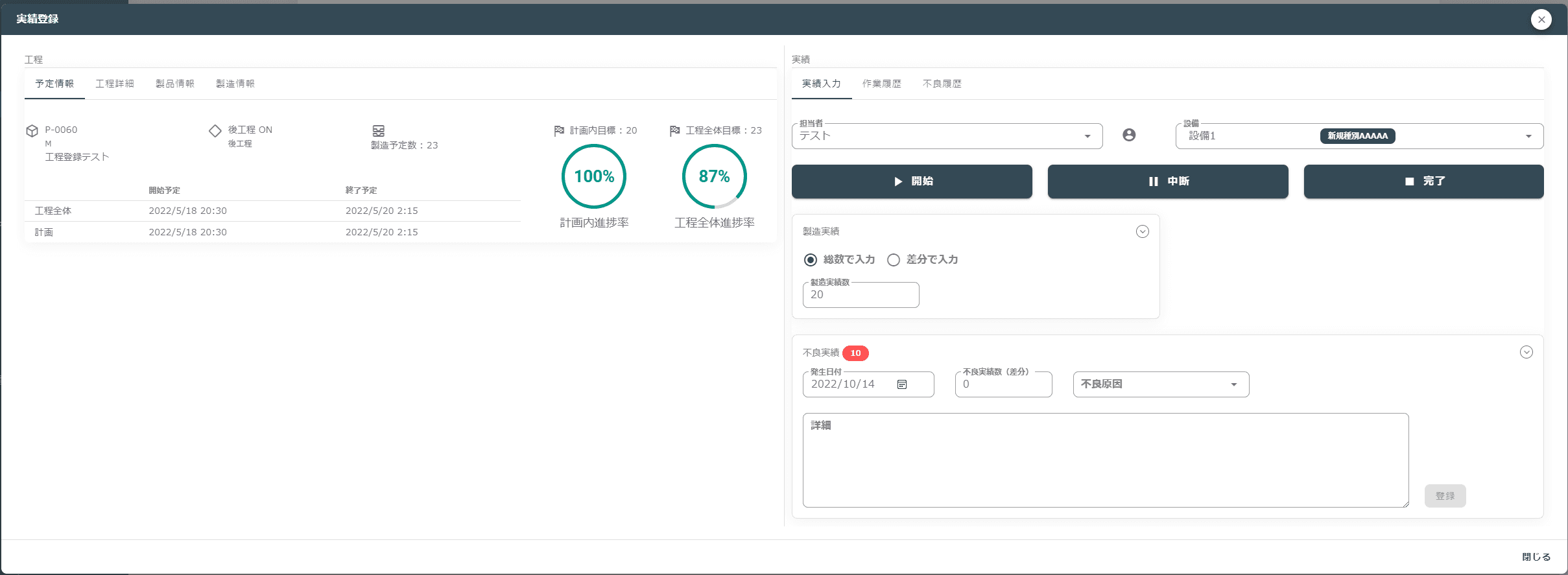
Task: Select the 差分で入力 radio option
Action: [894, 260]
